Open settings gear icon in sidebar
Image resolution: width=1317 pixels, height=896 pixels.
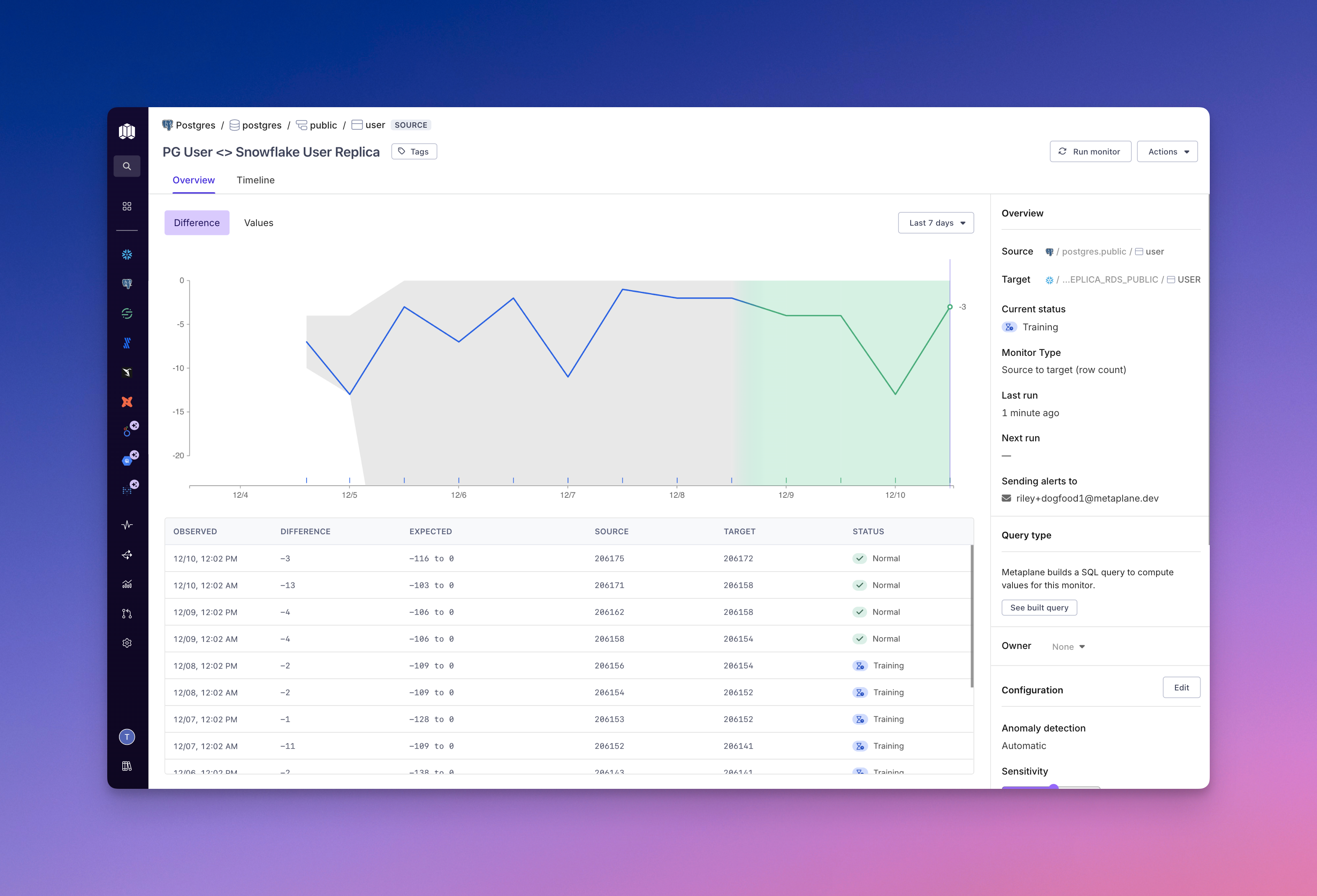[127, 643]
